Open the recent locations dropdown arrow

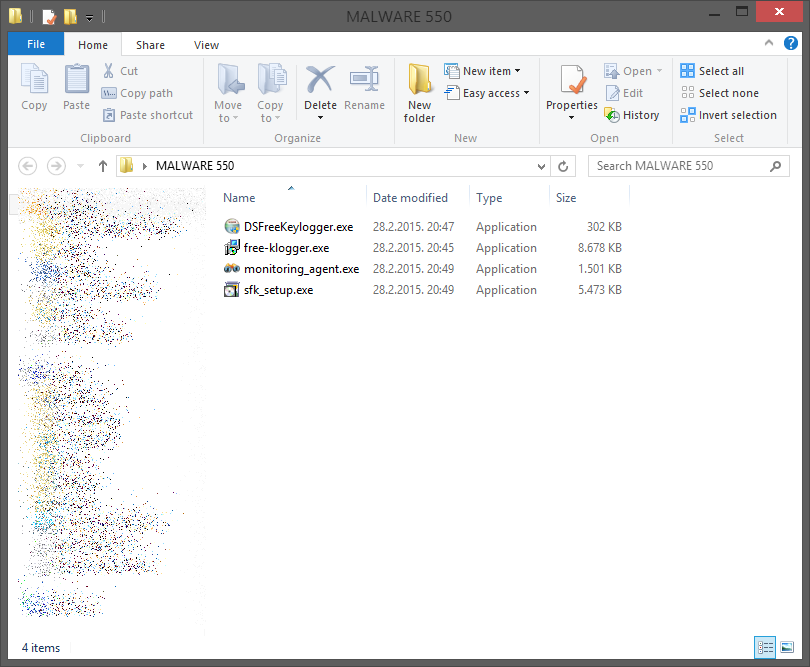[80, 166]
